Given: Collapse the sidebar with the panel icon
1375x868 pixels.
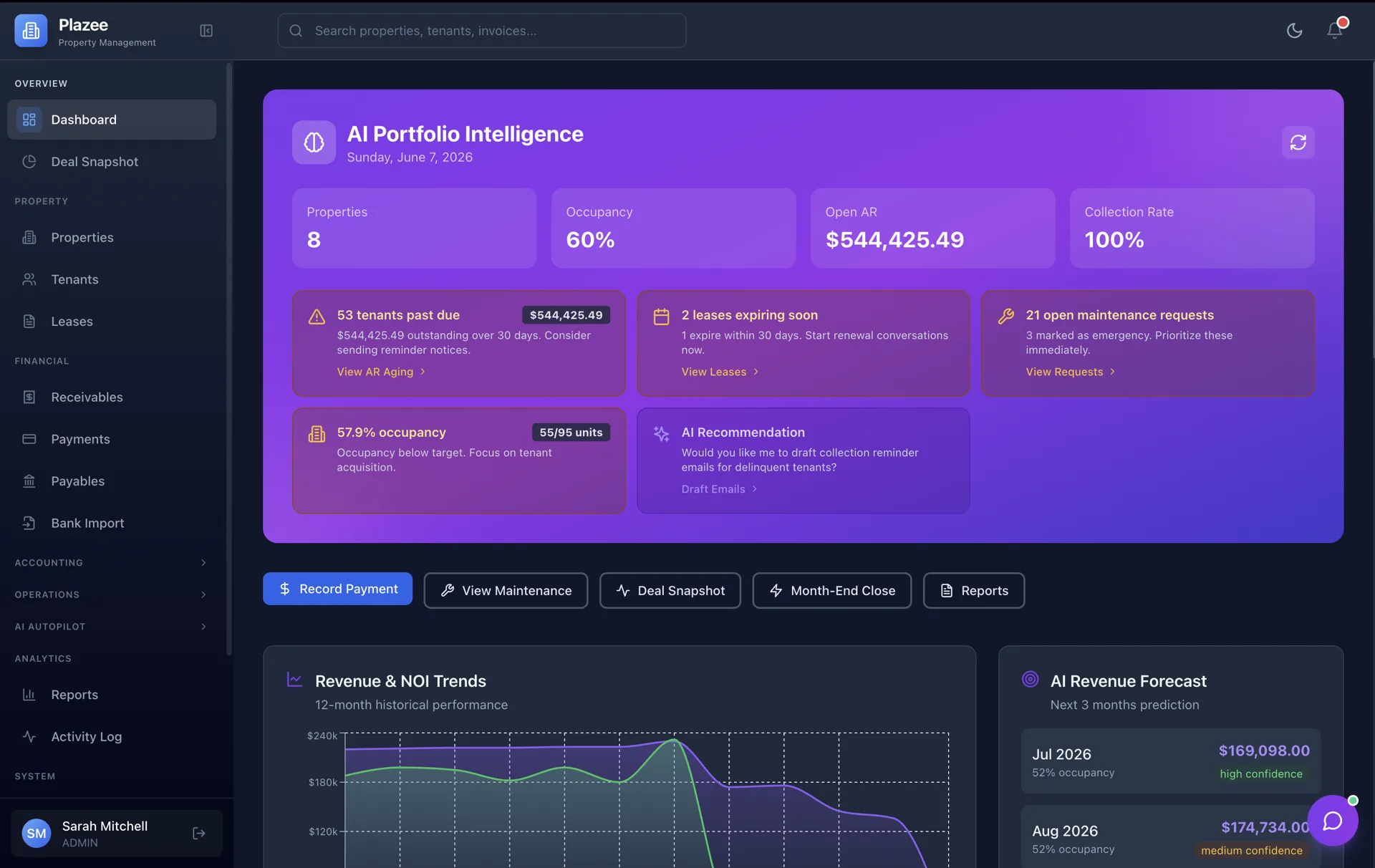Looking at the screenshot, I should 206,31.
